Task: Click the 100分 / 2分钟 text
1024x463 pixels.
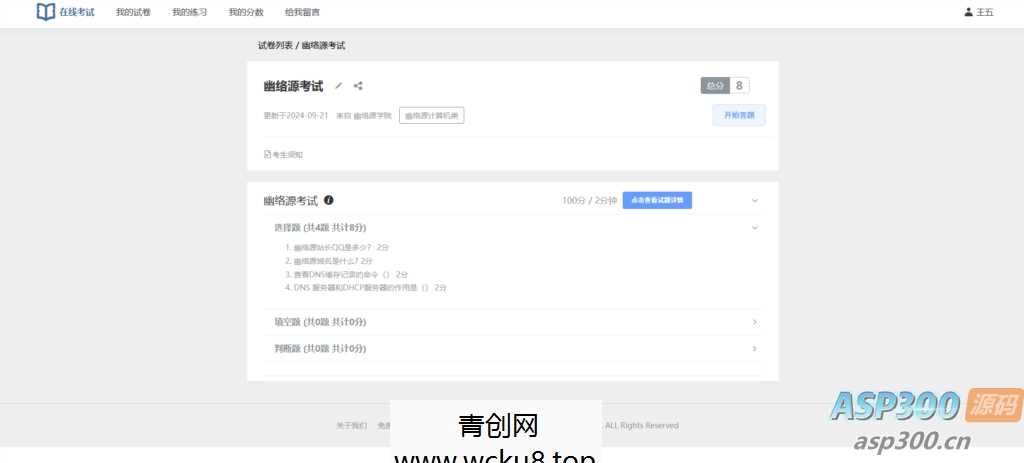Action: [x=589, y=200]
